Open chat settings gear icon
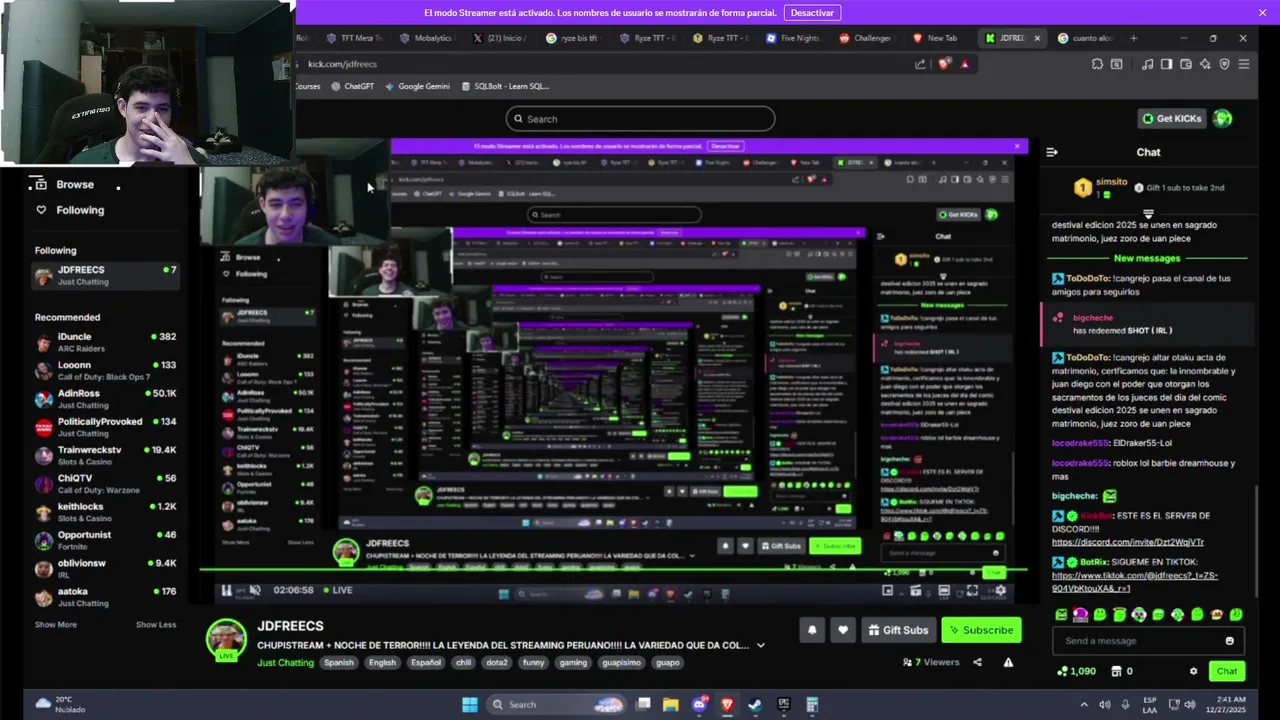This screenshot has height=720, width=1280. pos(1193,671)
